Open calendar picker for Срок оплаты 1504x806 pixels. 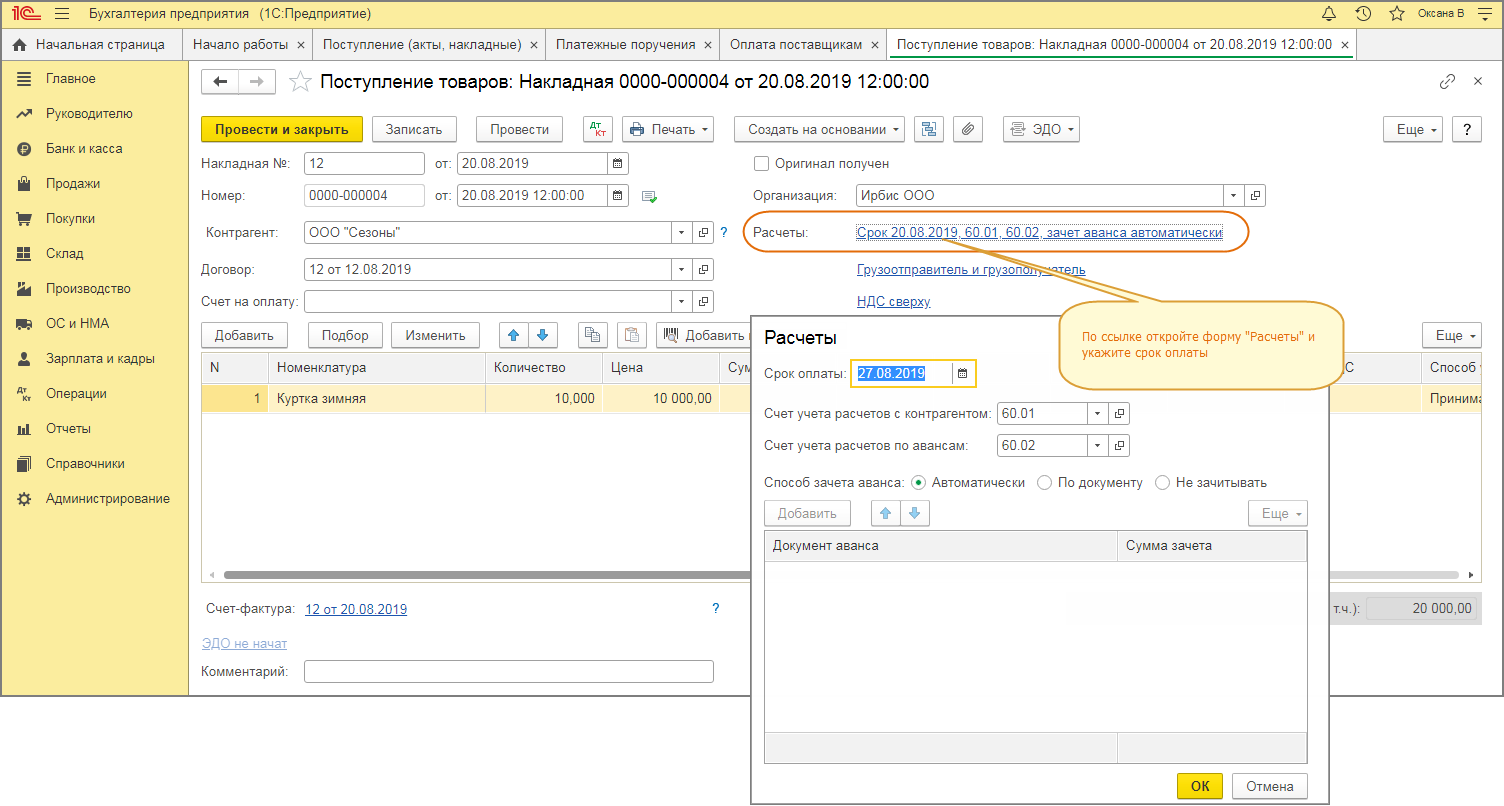pyautogui.click(x=962, y=374)
